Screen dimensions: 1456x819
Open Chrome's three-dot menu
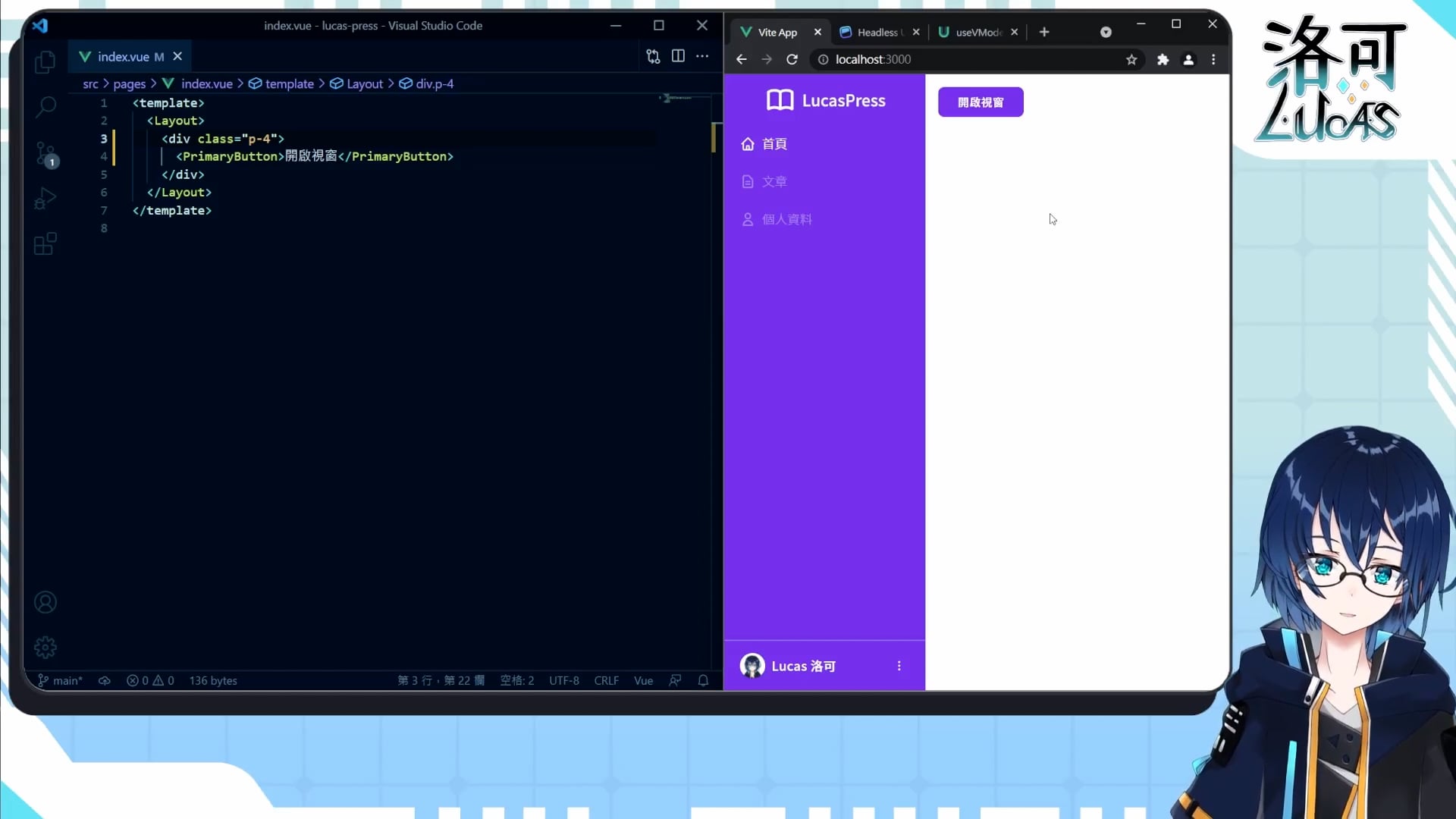1213,59
